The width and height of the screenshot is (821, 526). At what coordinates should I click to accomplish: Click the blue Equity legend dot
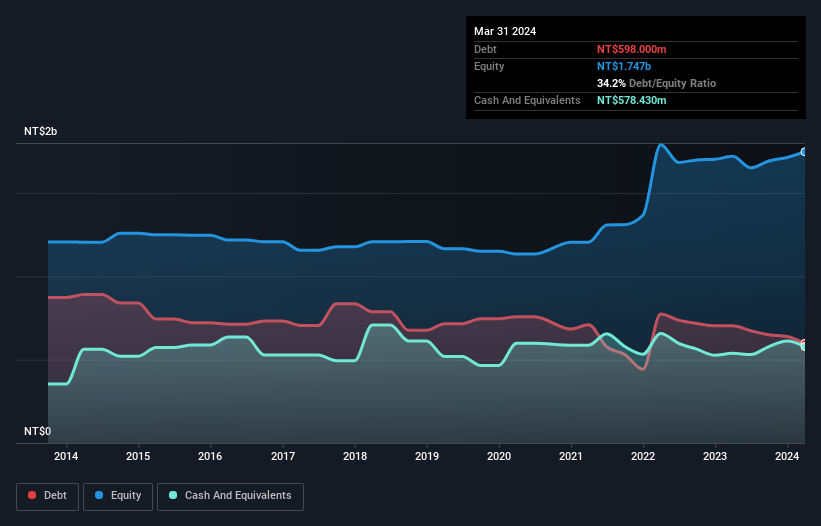(x=99, y=495)
